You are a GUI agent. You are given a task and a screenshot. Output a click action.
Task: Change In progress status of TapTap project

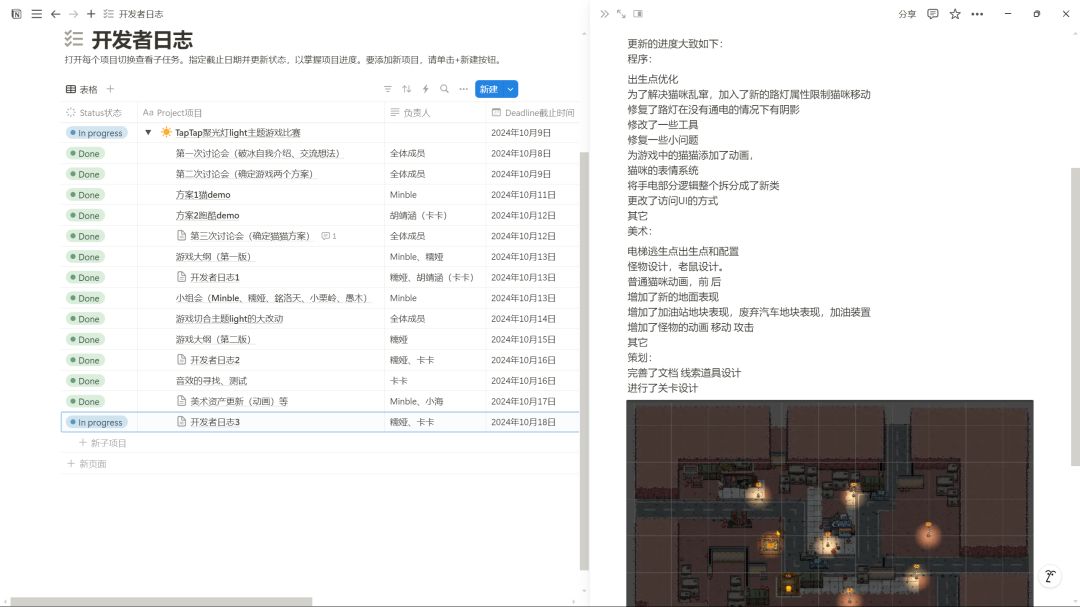pyautogui.click(x=96, y=133)
